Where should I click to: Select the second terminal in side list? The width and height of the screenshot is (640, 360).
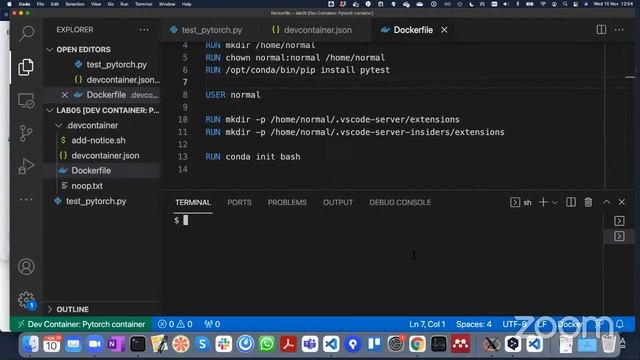pos(619,236)
